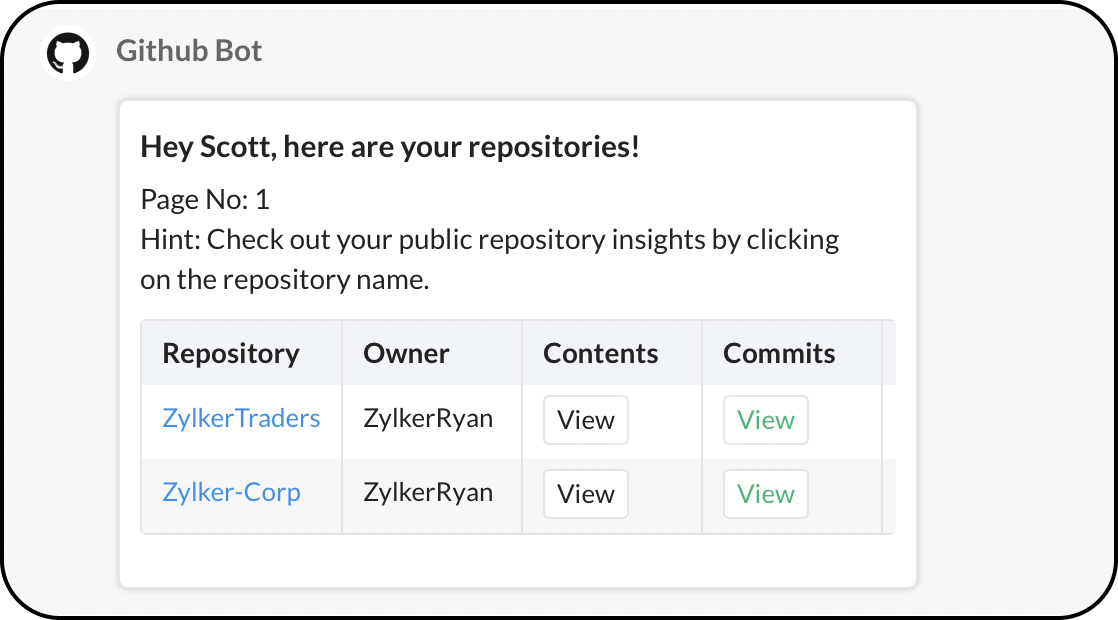Image resolution: width=1118 pixels, height=620 pixels.
Task: Open the Zylker-Corp repository link
Action: tap(231, 493)
